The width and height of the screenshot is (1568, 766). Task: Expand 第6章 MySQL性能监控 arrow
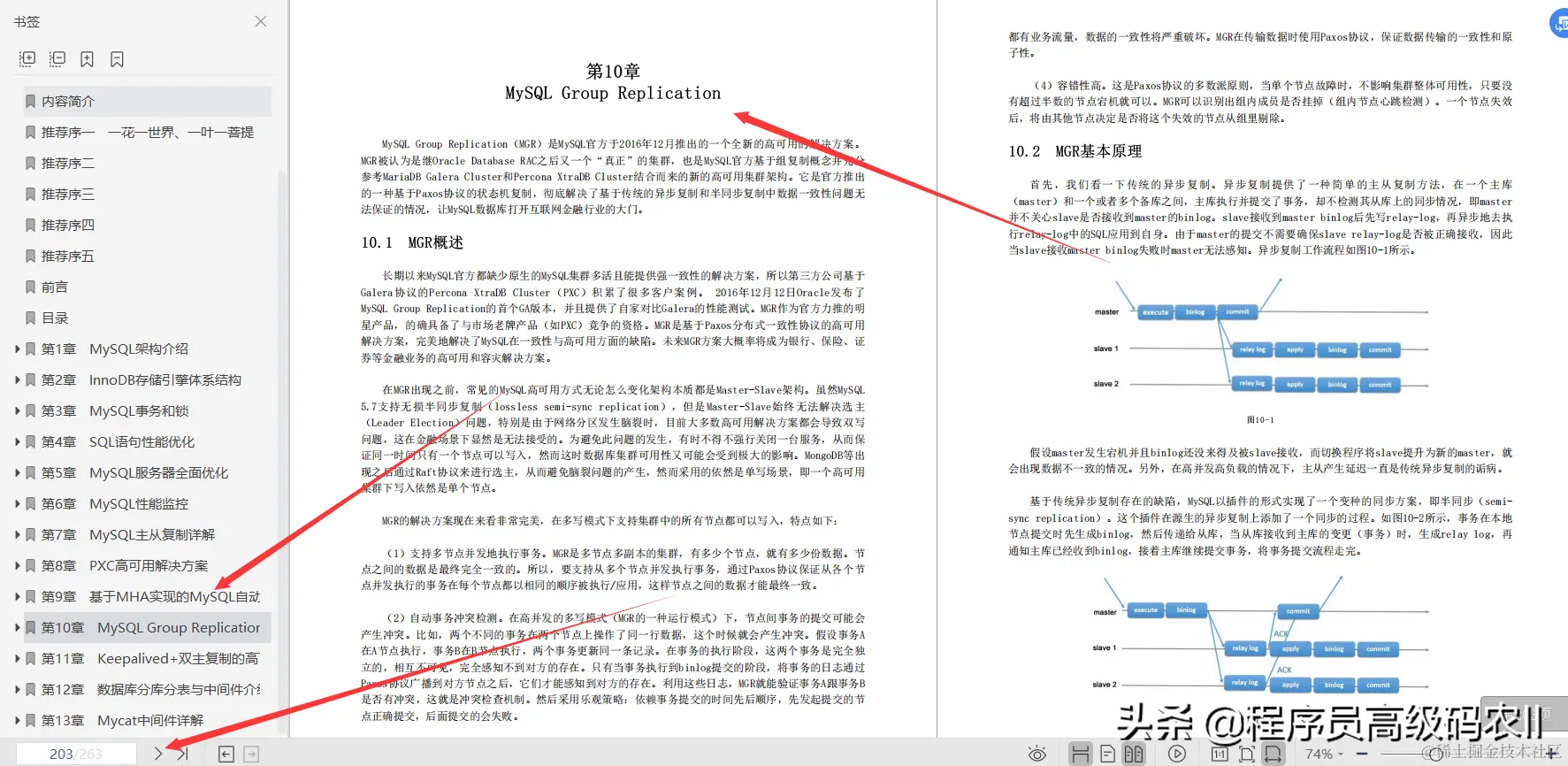(17, 503)
